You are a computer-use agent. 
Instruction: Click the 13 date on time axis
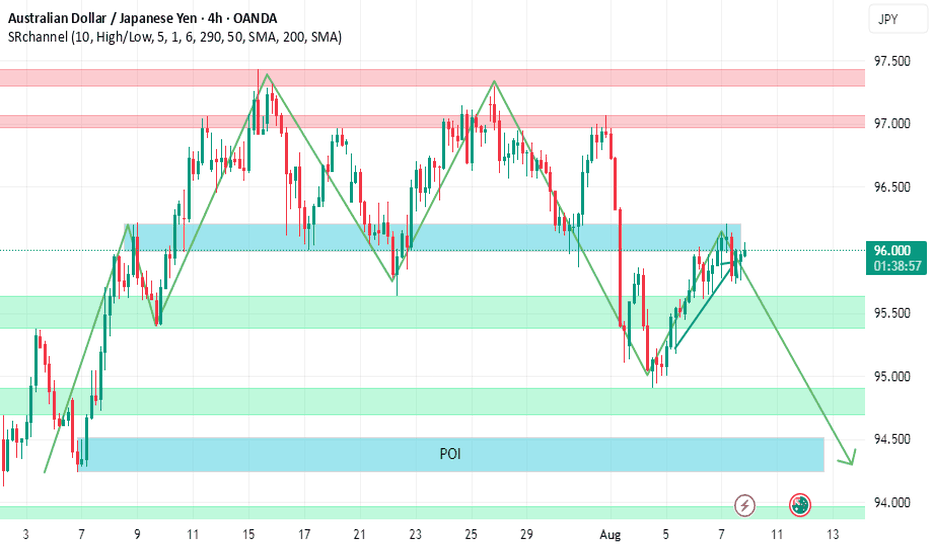[833, 535]
